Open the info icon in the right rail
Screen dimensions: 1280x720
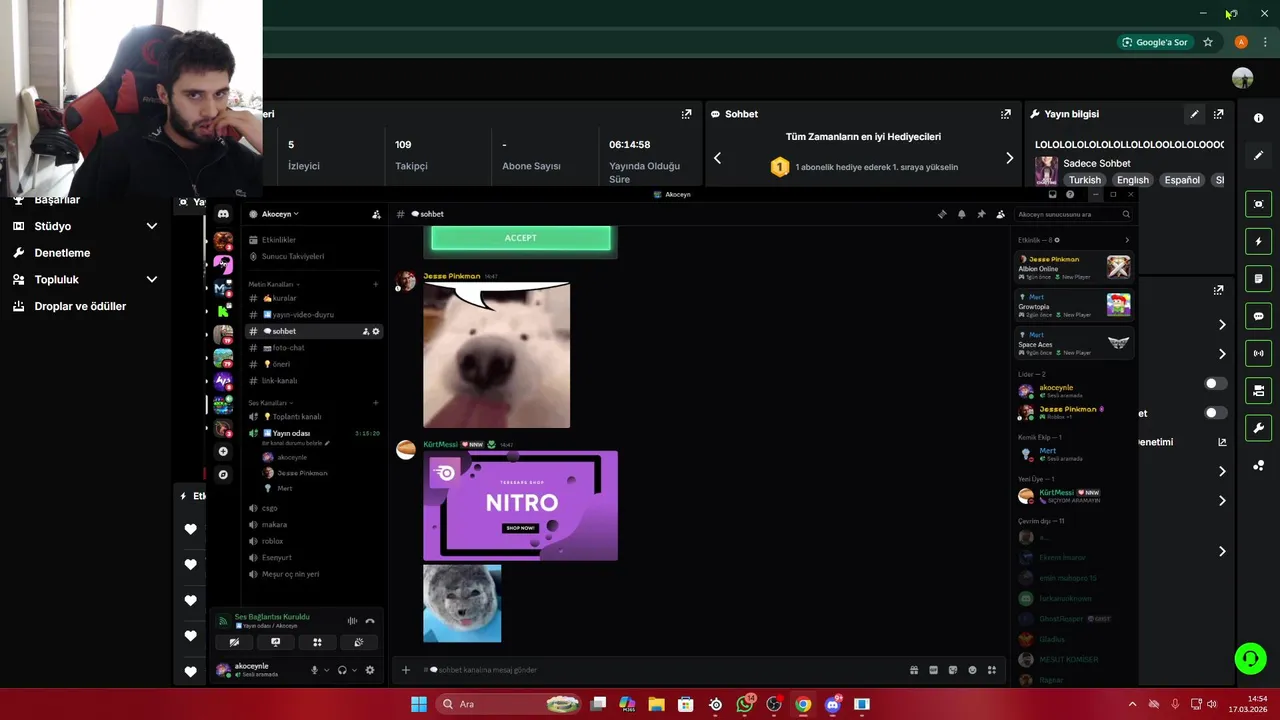(1258, 118)
